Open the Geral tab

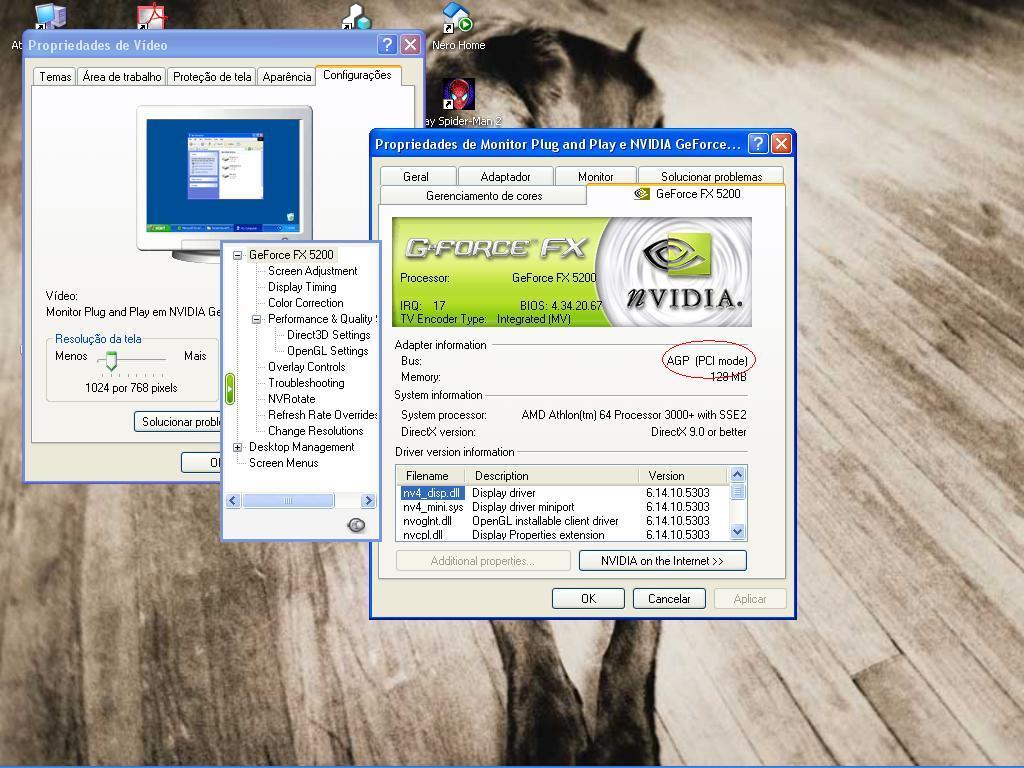point(416,176)
